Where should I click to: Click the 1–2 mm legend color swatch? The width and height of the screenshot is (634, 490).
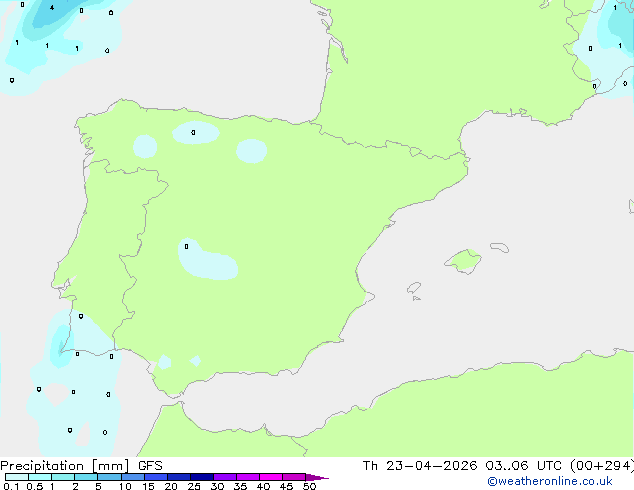(63, 477)
